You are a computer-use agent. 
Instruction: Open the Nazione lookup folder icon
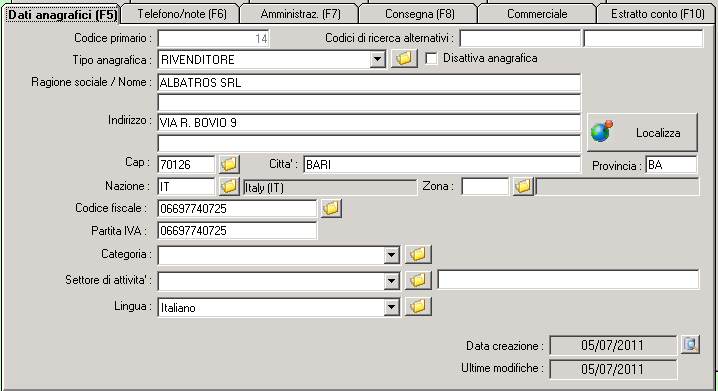[x=229, y=186]
